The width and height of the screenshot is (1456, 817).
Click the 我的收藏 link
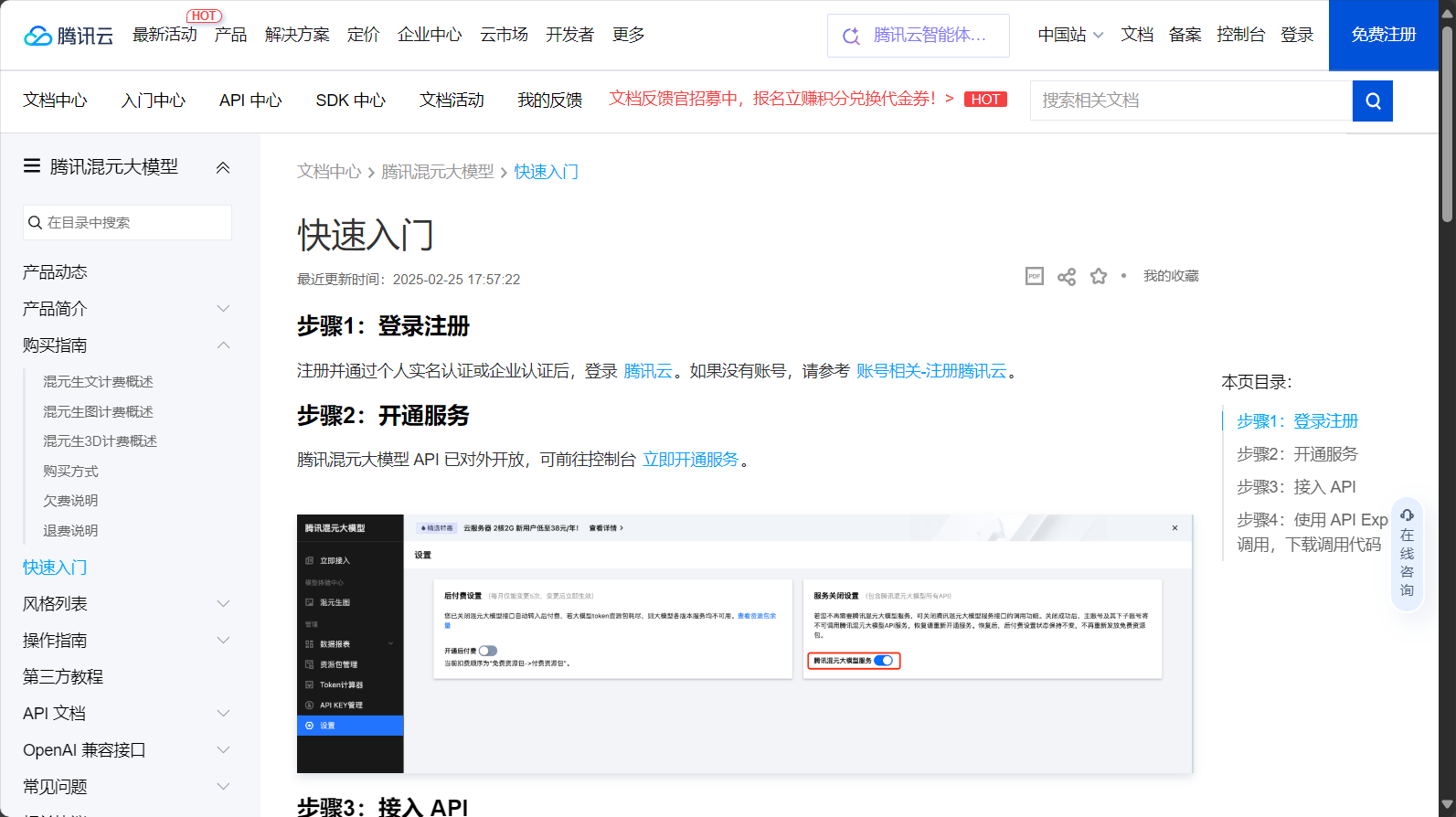(x=1171, y=276)
